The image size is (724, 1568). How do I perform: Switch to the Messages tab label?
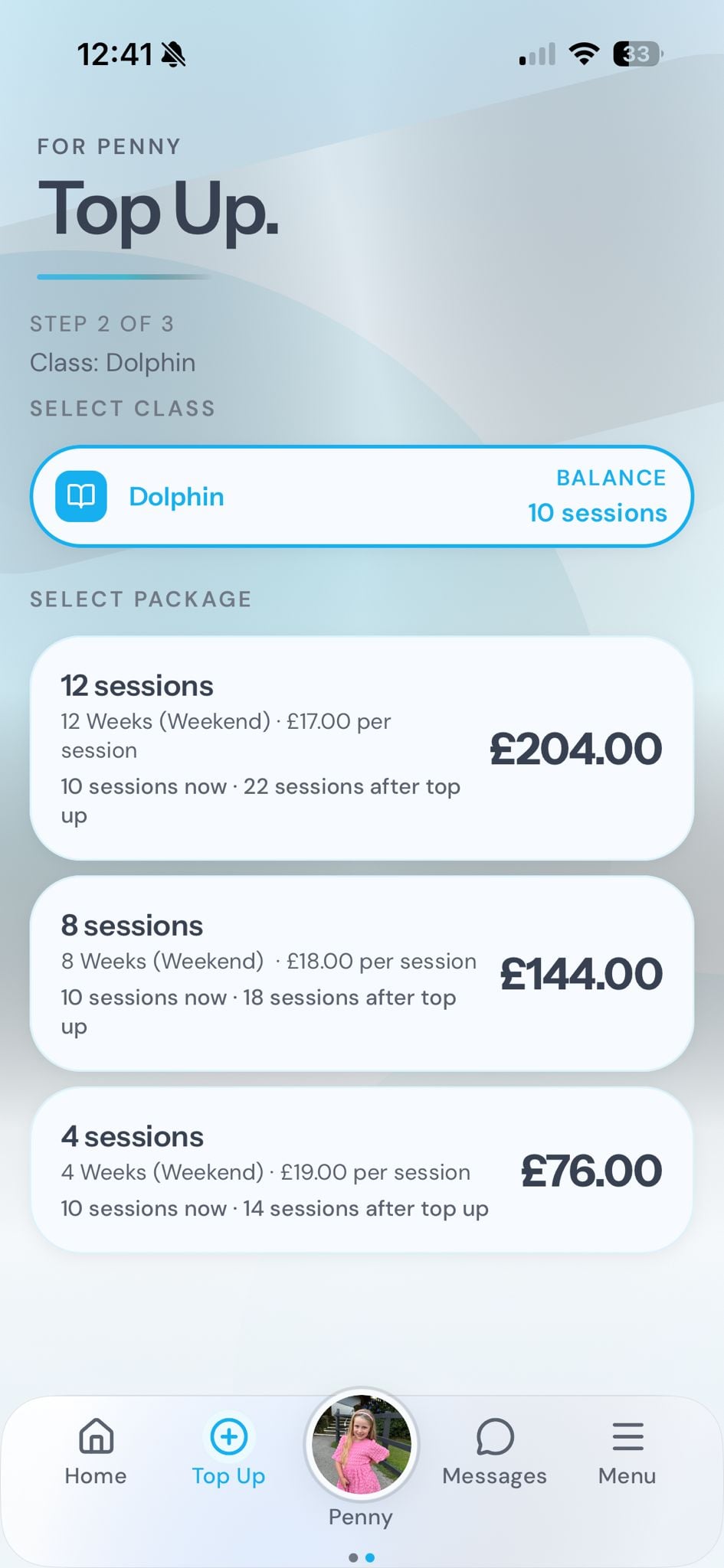click(x=494, y=1476)
